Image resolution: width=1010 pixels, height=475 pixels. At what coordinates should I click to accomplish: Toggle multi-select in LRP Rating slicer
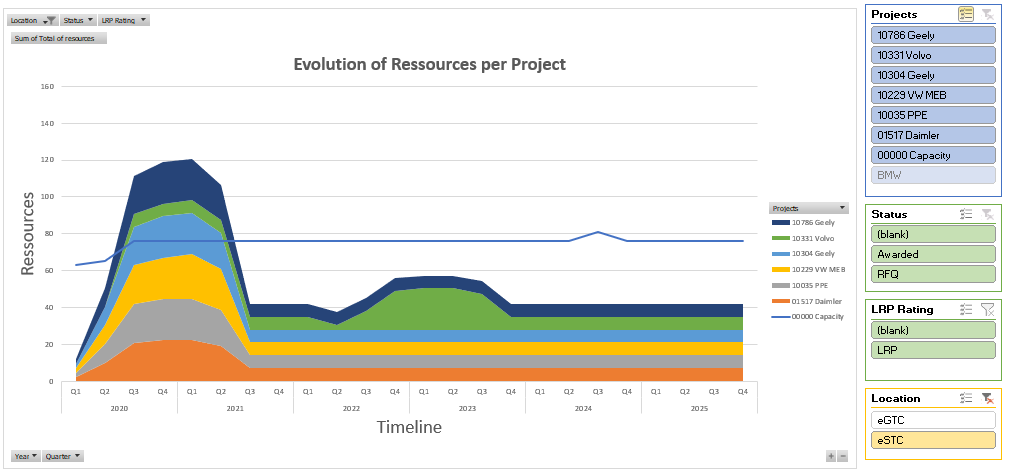[965, 309]
